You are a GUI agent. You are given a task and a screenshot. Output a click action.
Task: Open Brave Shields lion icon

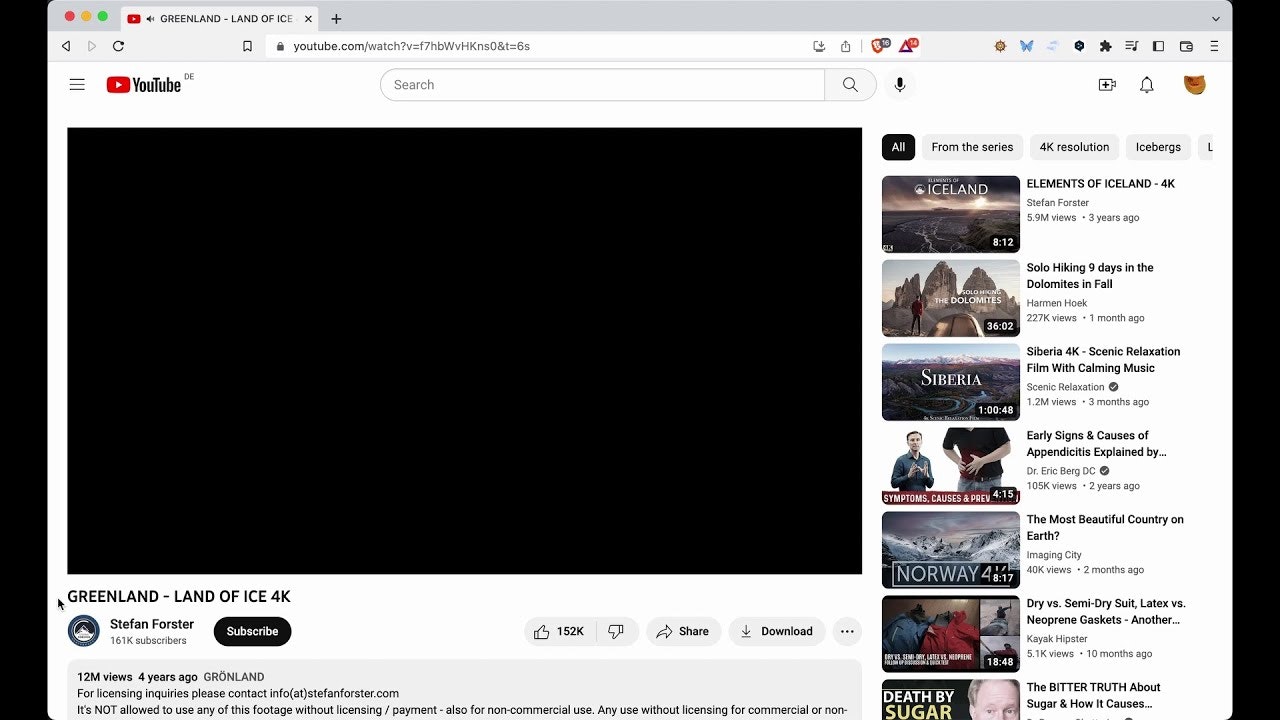tap(879, 45)
